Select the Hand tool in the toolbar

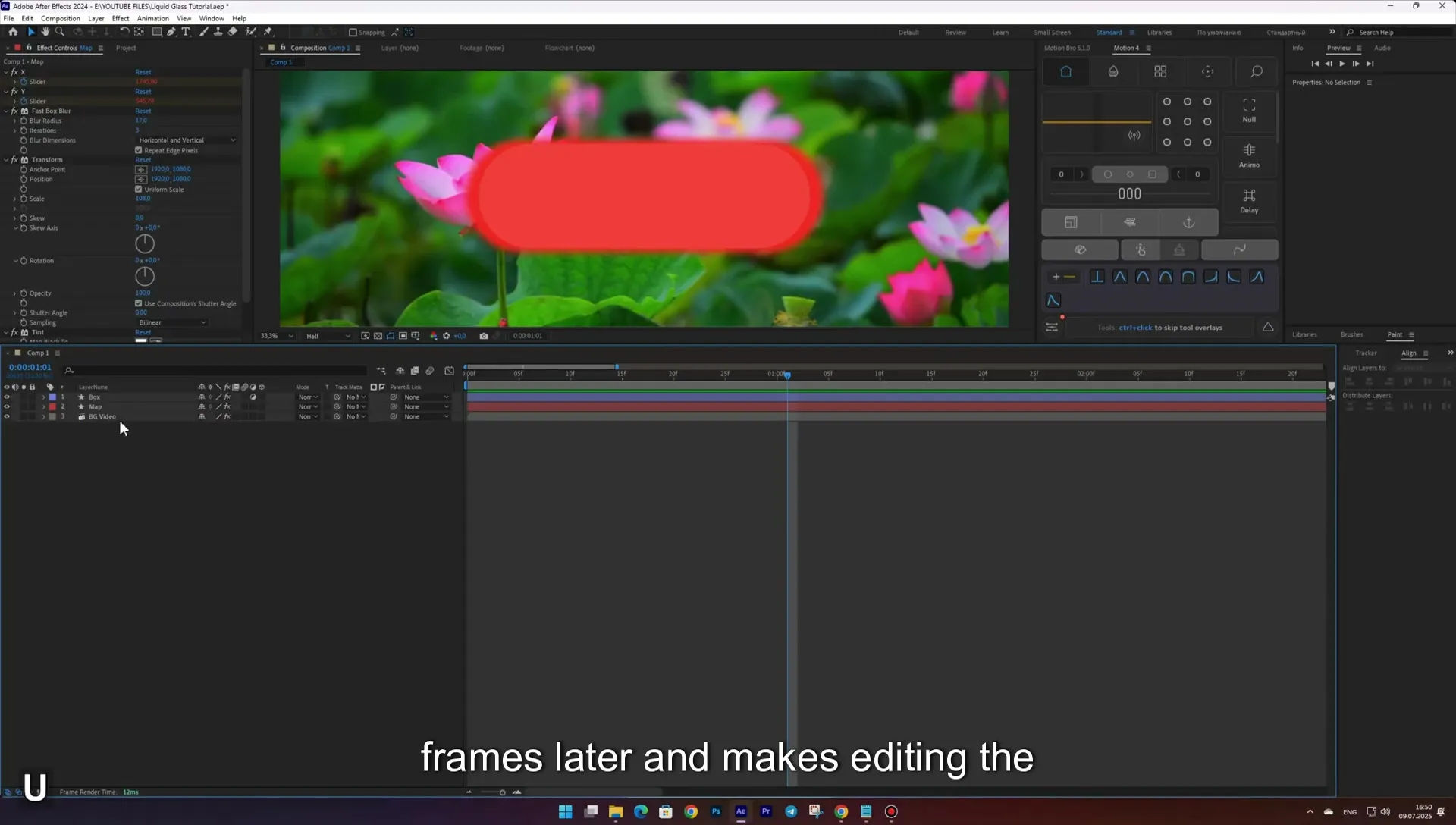[x=45, y=32]
